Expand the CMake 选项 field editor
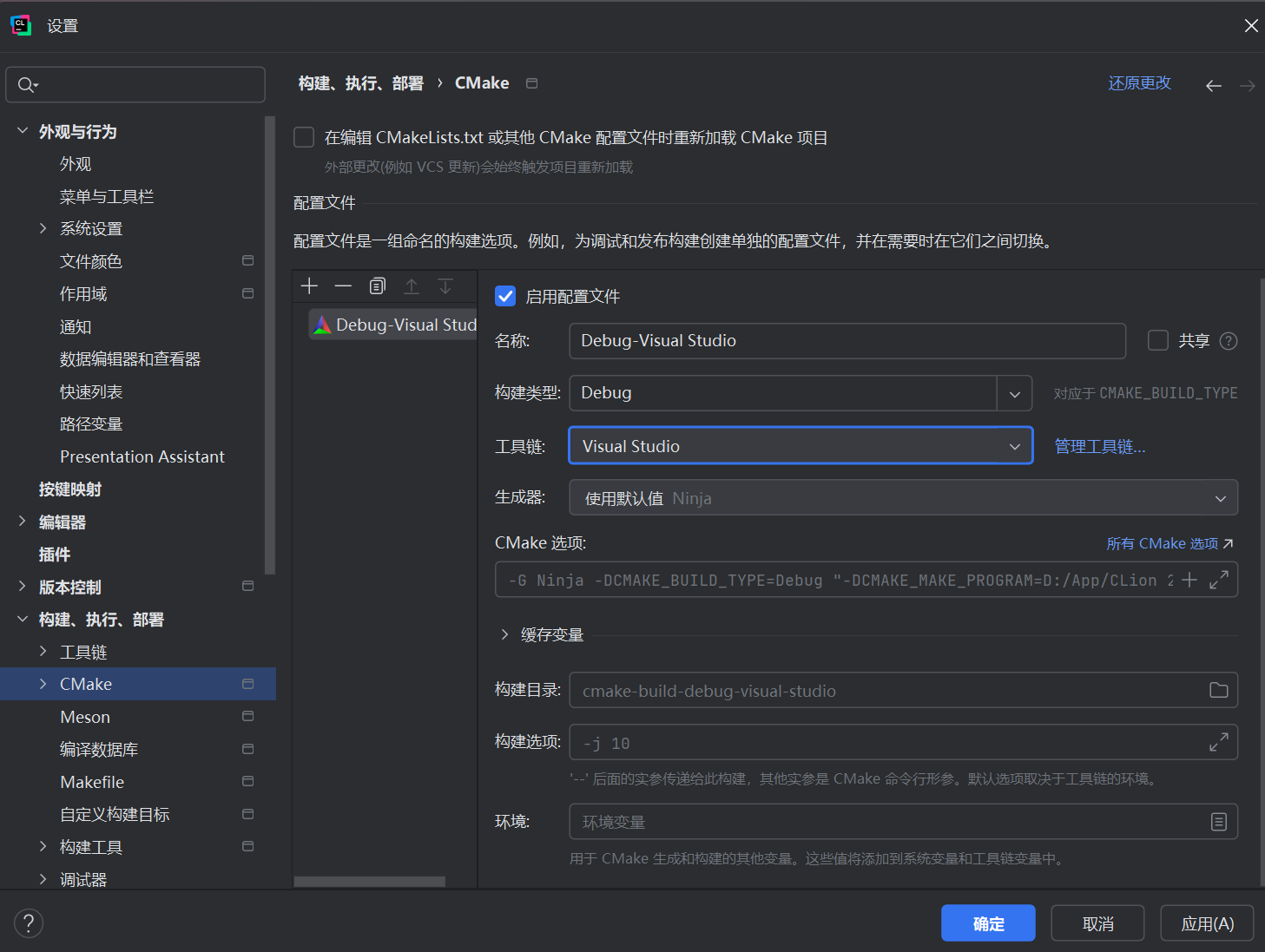 point(1219,580)
